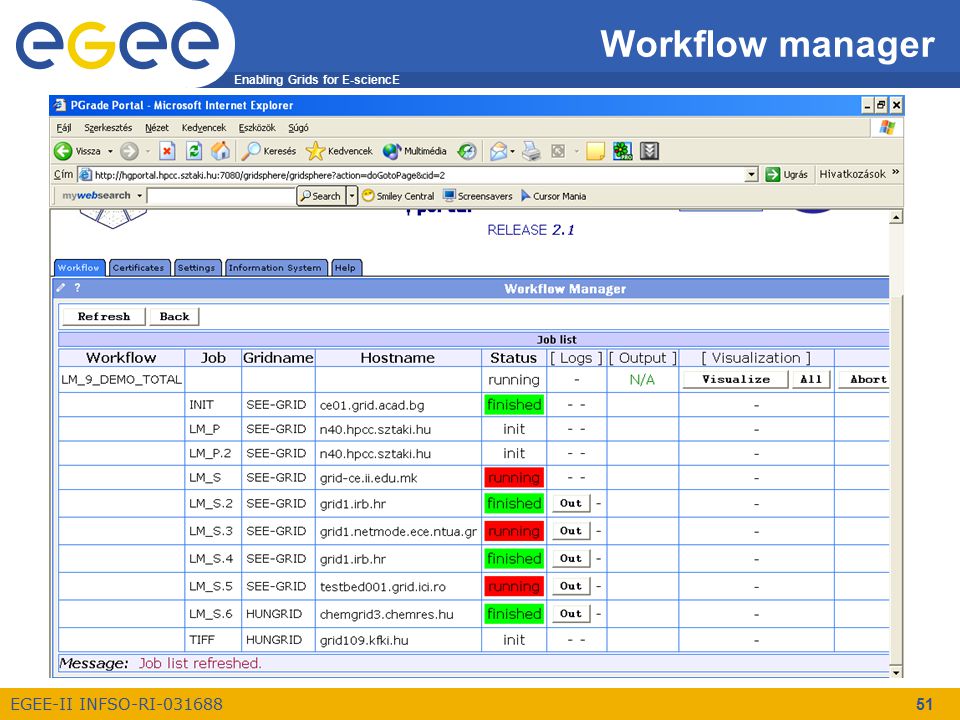This screenshot has height=720, width=960.
Task: Open the Fájl menu
Action: (x=64, y=128)
